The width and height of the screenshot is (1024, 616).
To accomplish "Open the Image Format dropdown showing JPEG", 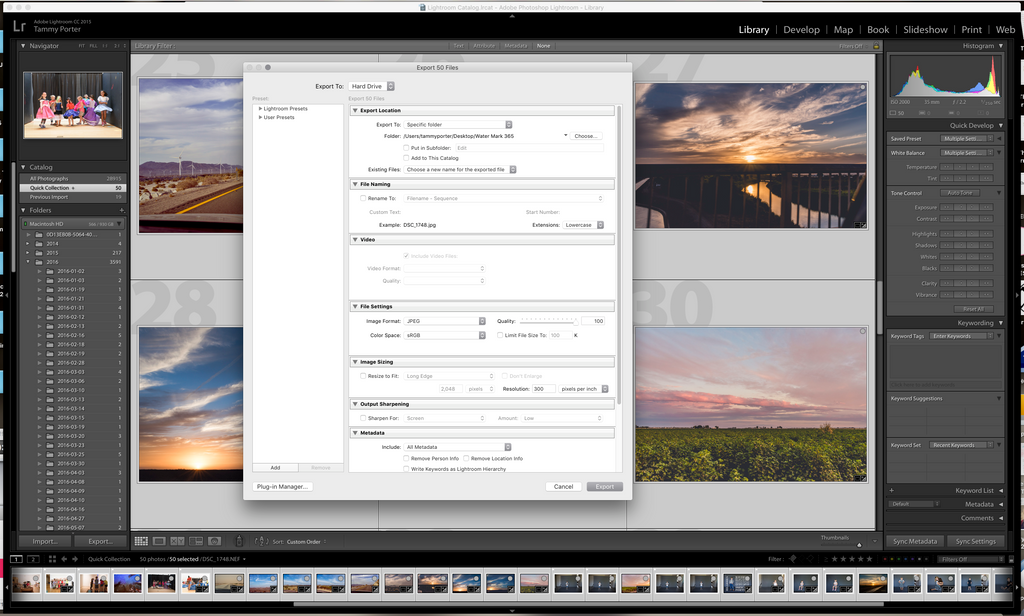I will pyautogui.click(x=444, y=321).
